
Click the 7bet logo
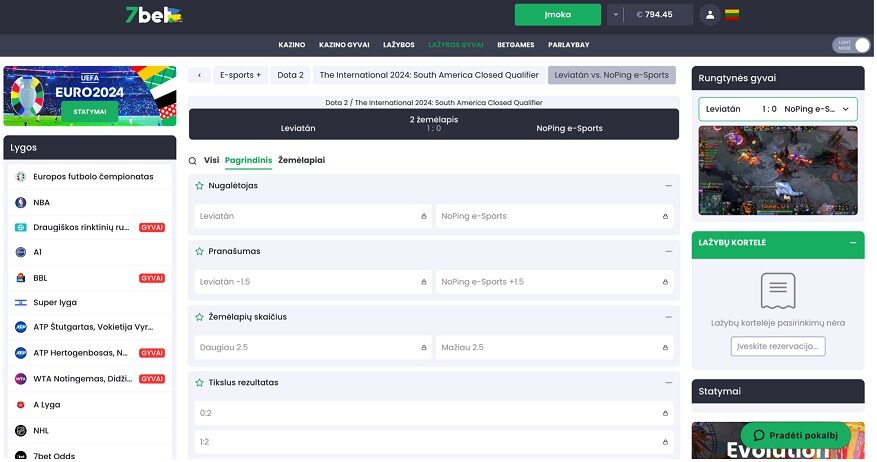[154, 15]
